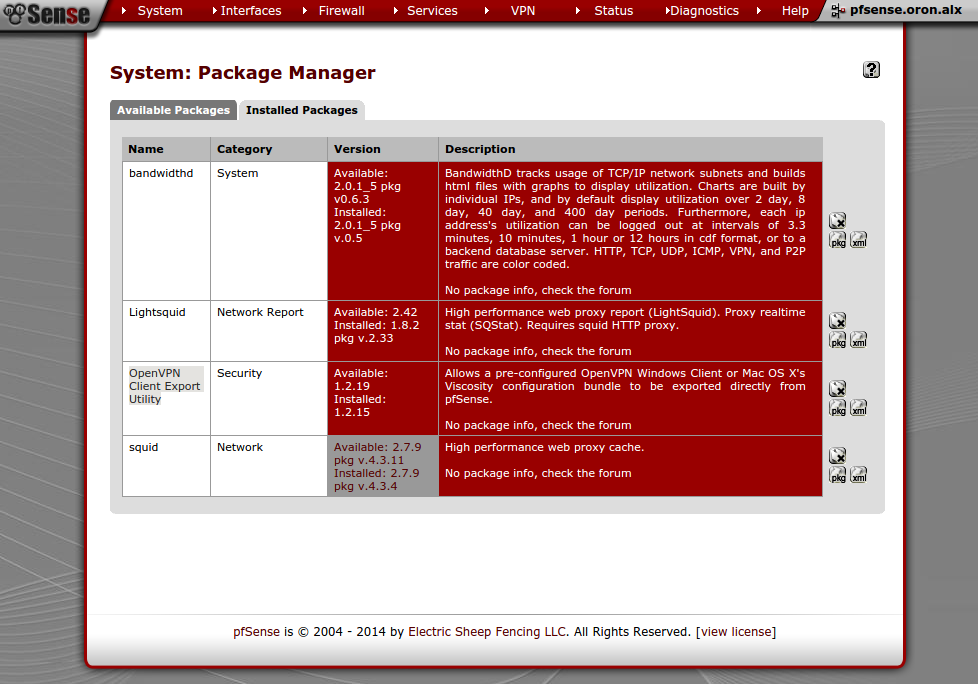978x684 pixels.
Task: Click the 'High performance web proxy cache.' description
Action: coord(545,447)
